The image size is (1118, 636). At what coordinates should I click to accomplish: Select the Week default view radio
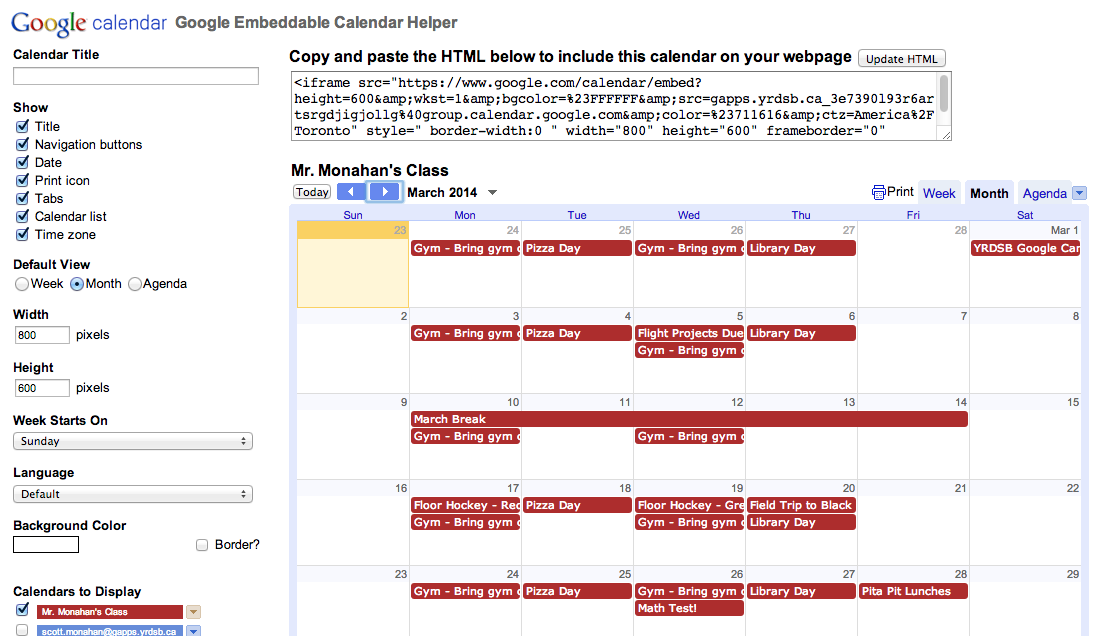point(22,284)
